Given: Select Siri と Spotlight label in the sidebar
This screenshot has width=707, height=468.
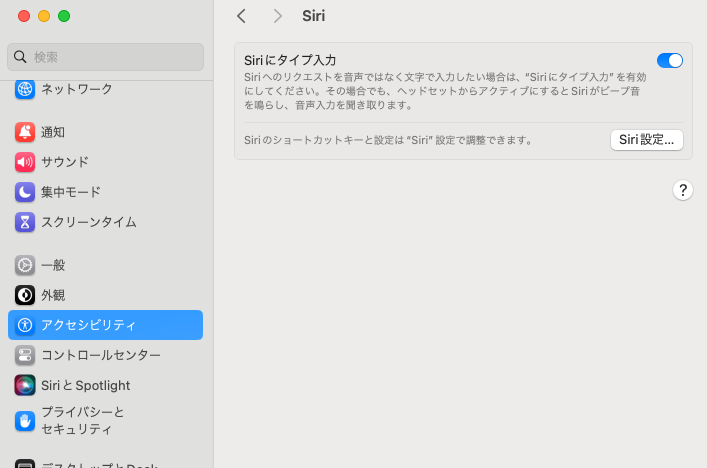Looking at the screenshot, I should click(x=86, y=385).
